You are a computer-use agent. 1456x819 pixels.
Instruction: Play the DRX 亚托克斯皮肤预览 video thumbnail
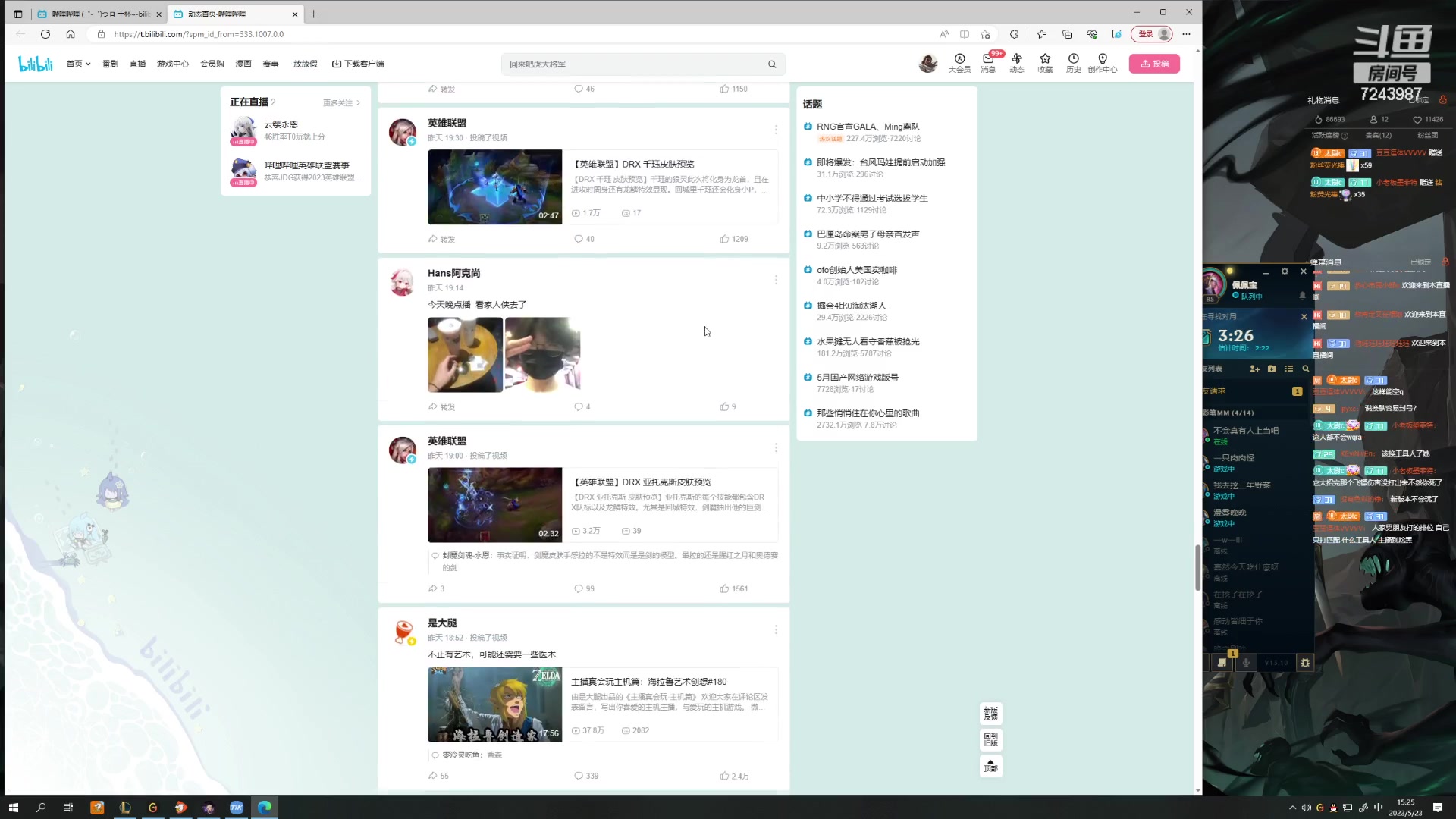pyautogui.click(x=494, y=504)
